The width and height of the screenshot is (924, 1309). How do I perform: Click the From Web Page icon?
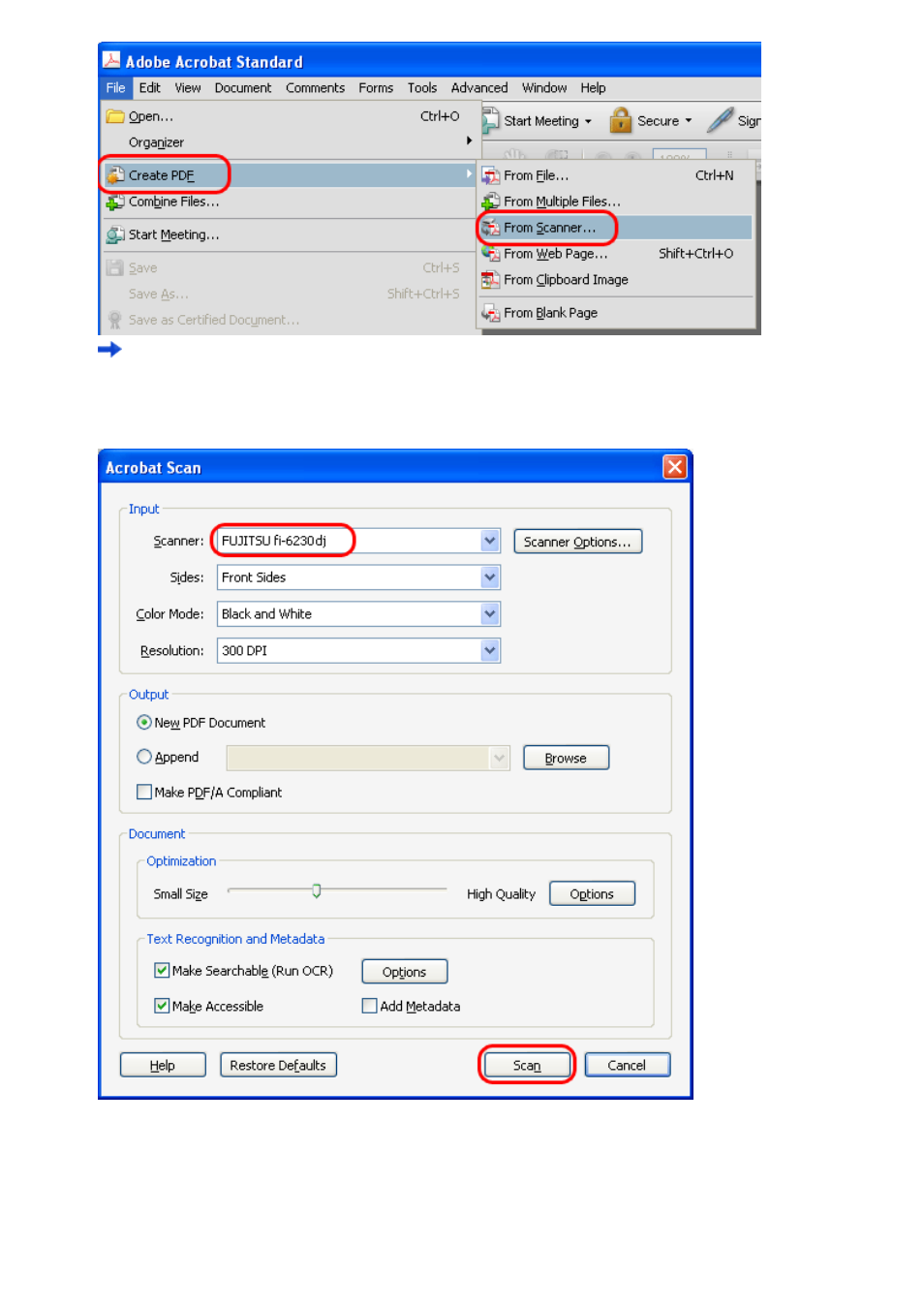click(491, 254)
